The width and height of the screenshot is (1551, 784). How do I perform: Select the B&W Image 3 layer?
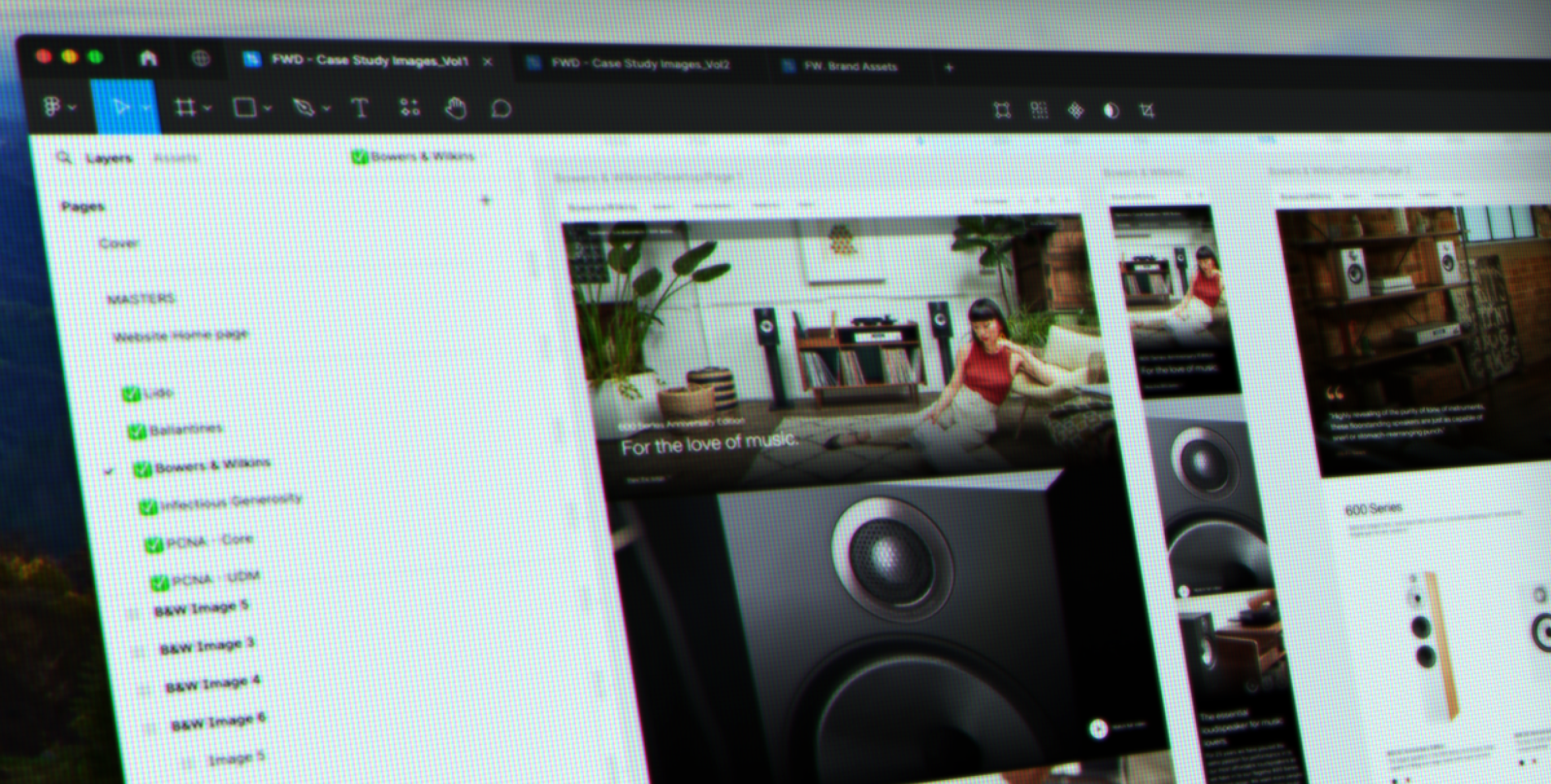(207, 646)
